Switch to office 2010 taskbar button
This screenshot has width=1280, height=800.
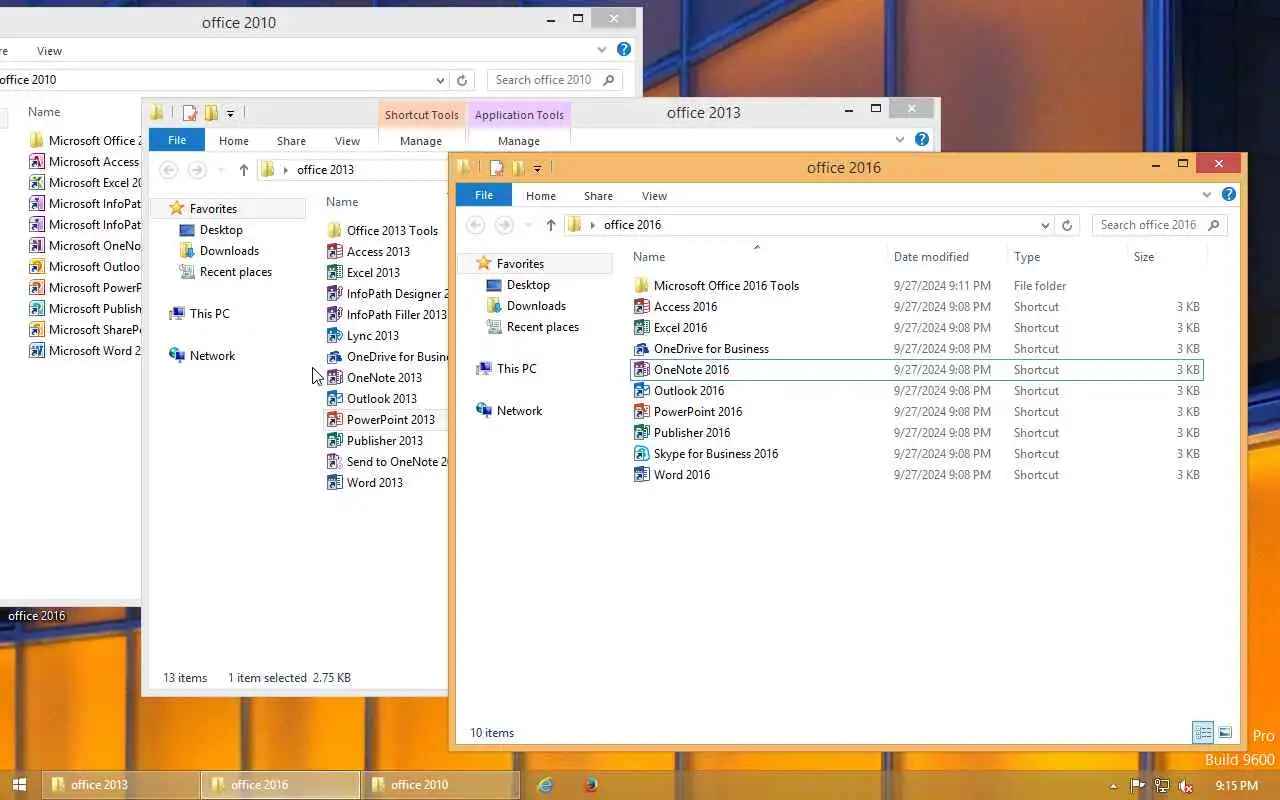click(x=440, y=785)
